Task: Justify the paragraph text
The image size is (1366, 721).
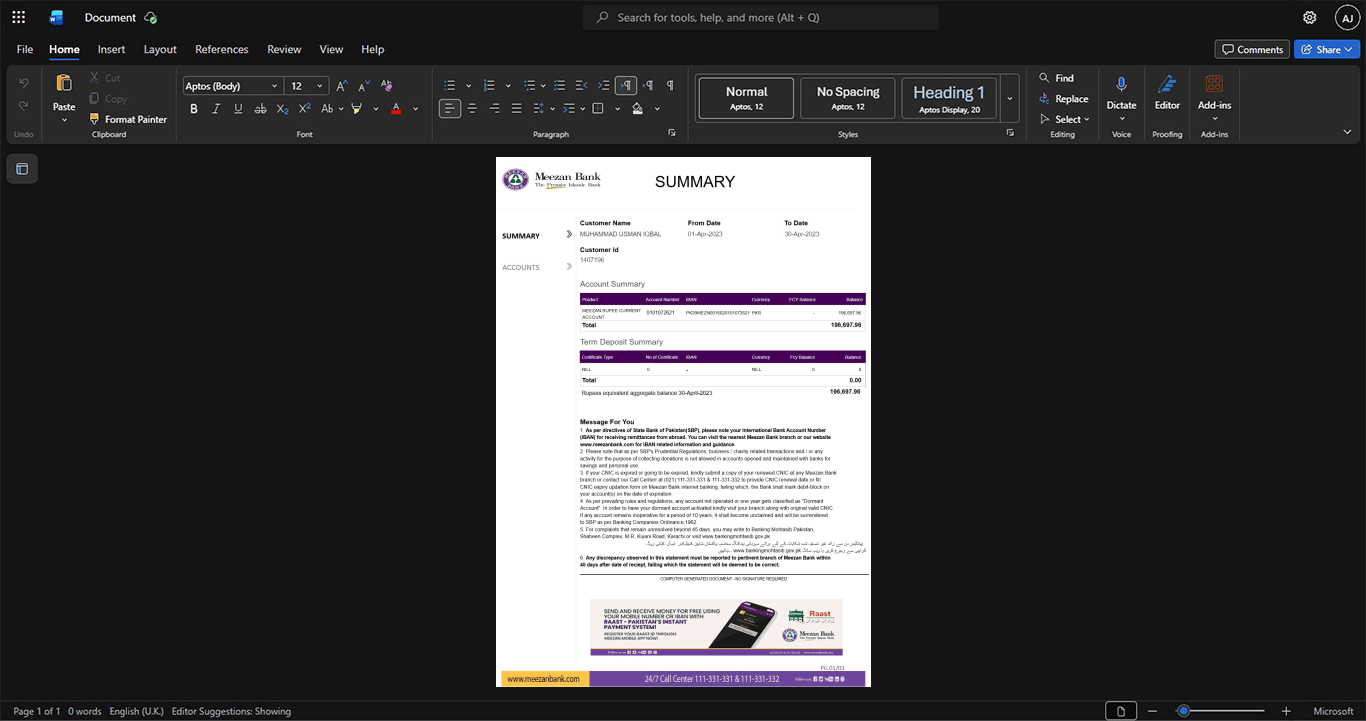Action: pos(516,108)
